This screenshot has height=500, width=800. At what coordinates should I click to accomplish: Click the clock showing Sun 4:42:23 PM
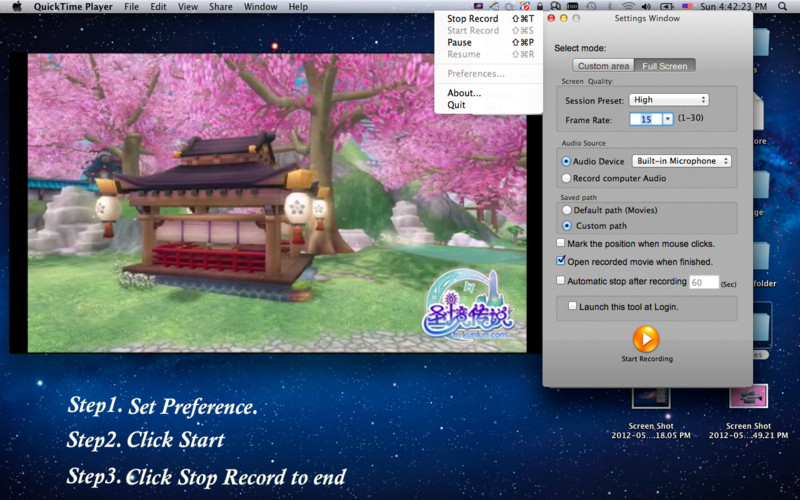tap(734, 7)
